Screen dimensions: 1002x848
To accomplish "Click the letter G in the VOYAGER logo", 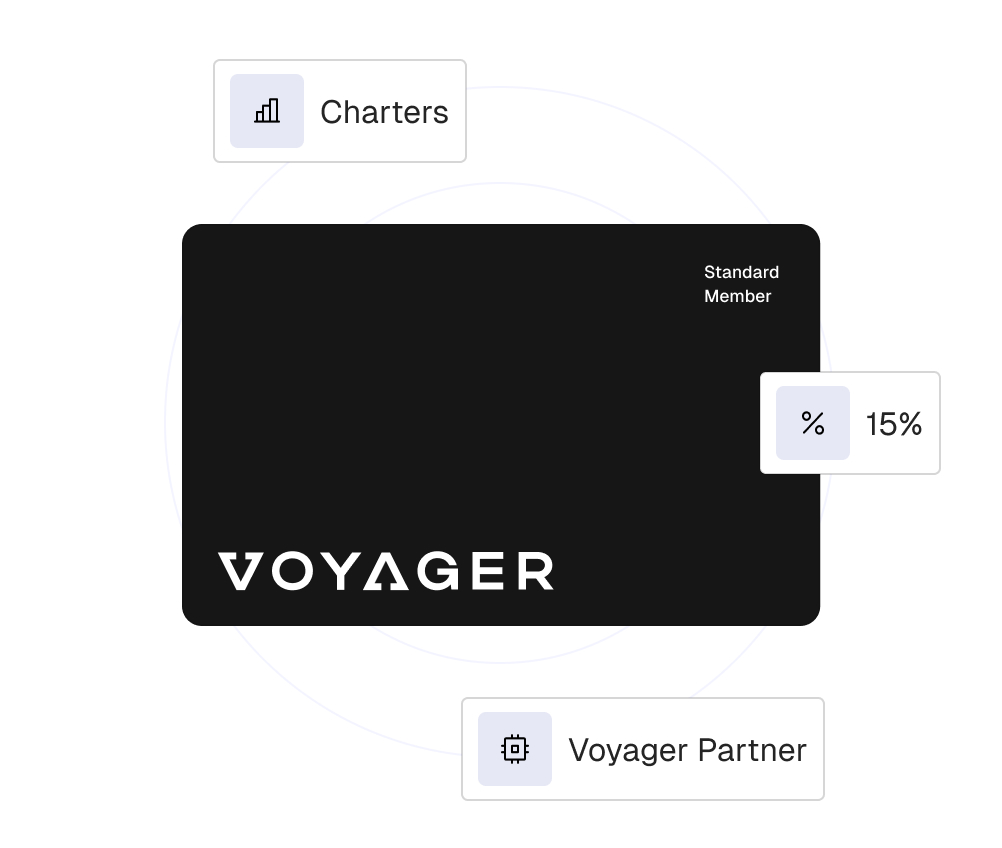I will (x=436, y=571).
